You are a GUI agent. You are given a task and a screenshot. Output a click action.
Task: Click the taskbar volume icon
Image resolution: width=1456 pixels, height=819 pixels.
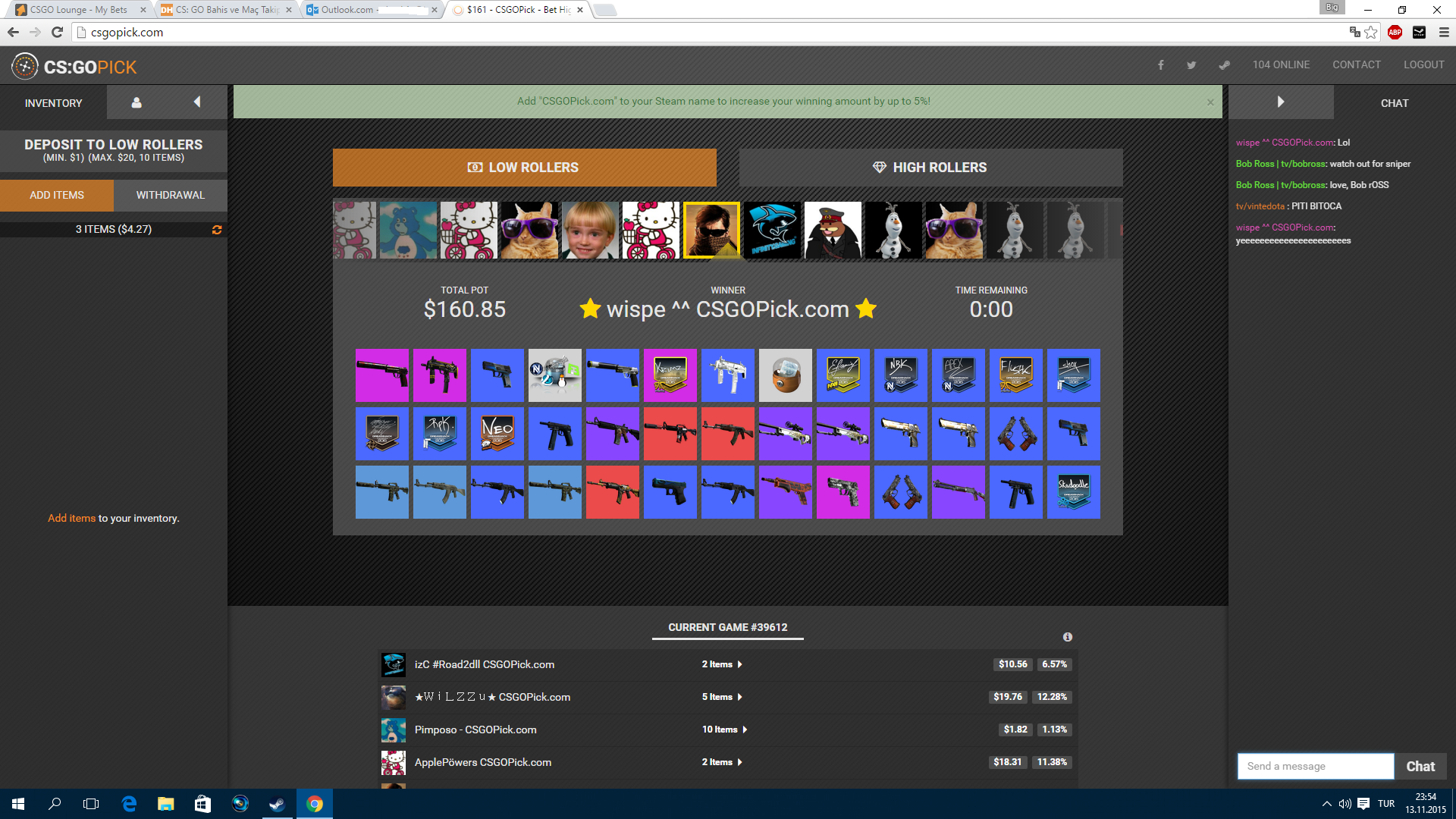click(1345, 804)
